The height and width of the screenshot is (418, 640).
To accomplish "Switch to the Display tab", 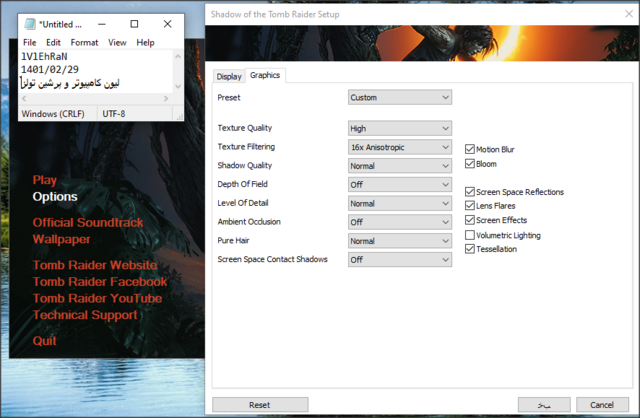I will click(229, 76).
